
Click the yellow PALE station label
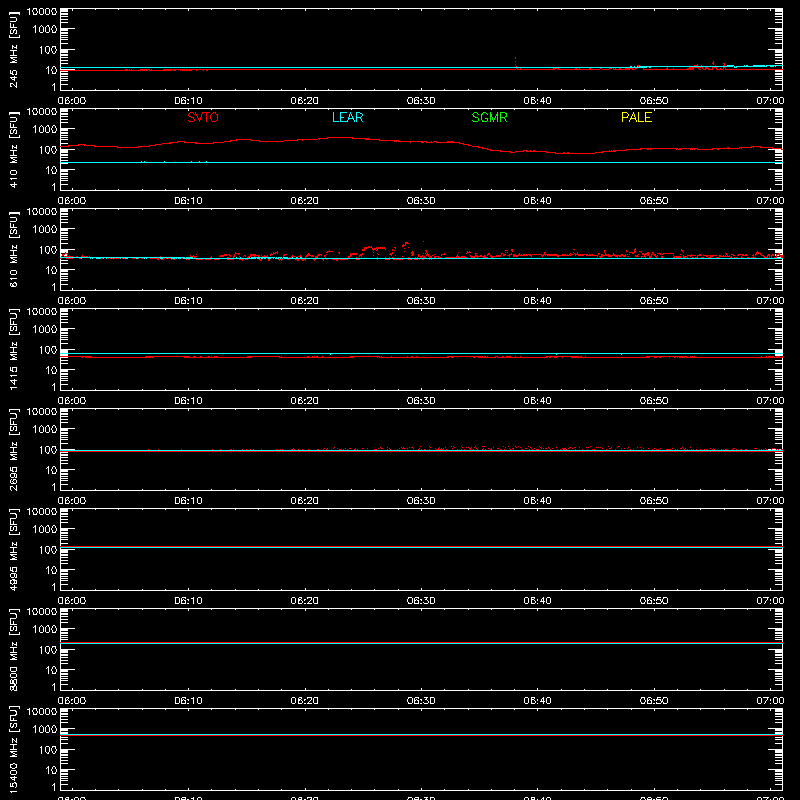click(636, 117)
